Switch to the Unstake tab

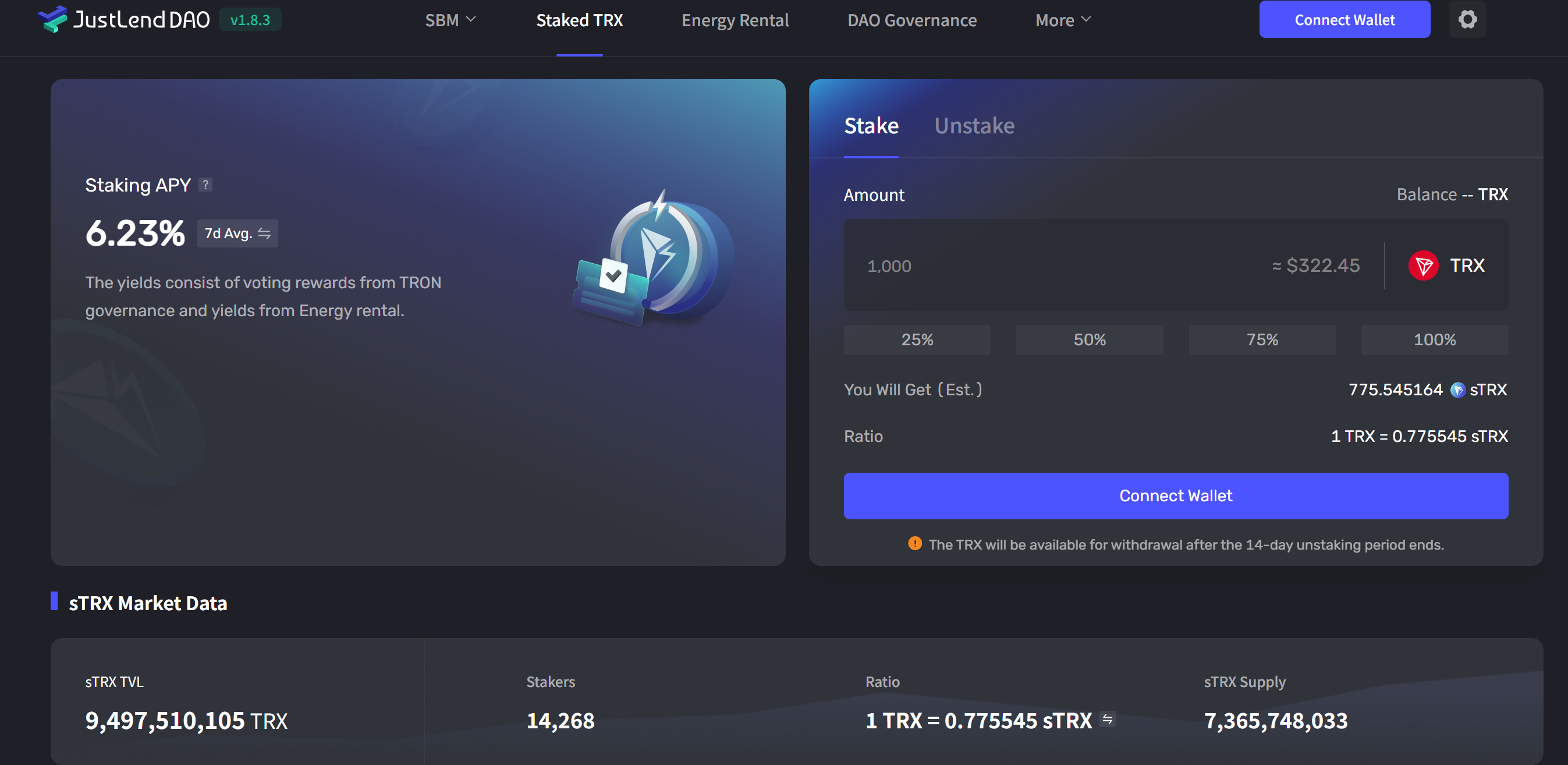pyautogui.click(x=974, y=126)
